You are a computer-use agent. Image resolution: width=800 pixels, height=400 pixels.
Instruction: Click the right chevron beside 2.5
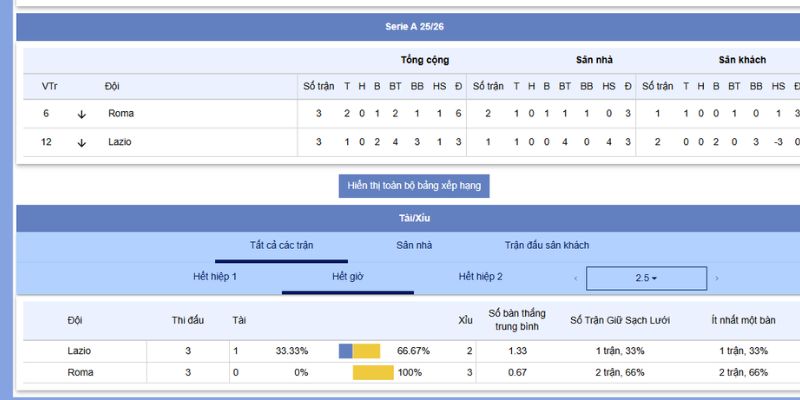pyautogui.click(x=717, y=278)
